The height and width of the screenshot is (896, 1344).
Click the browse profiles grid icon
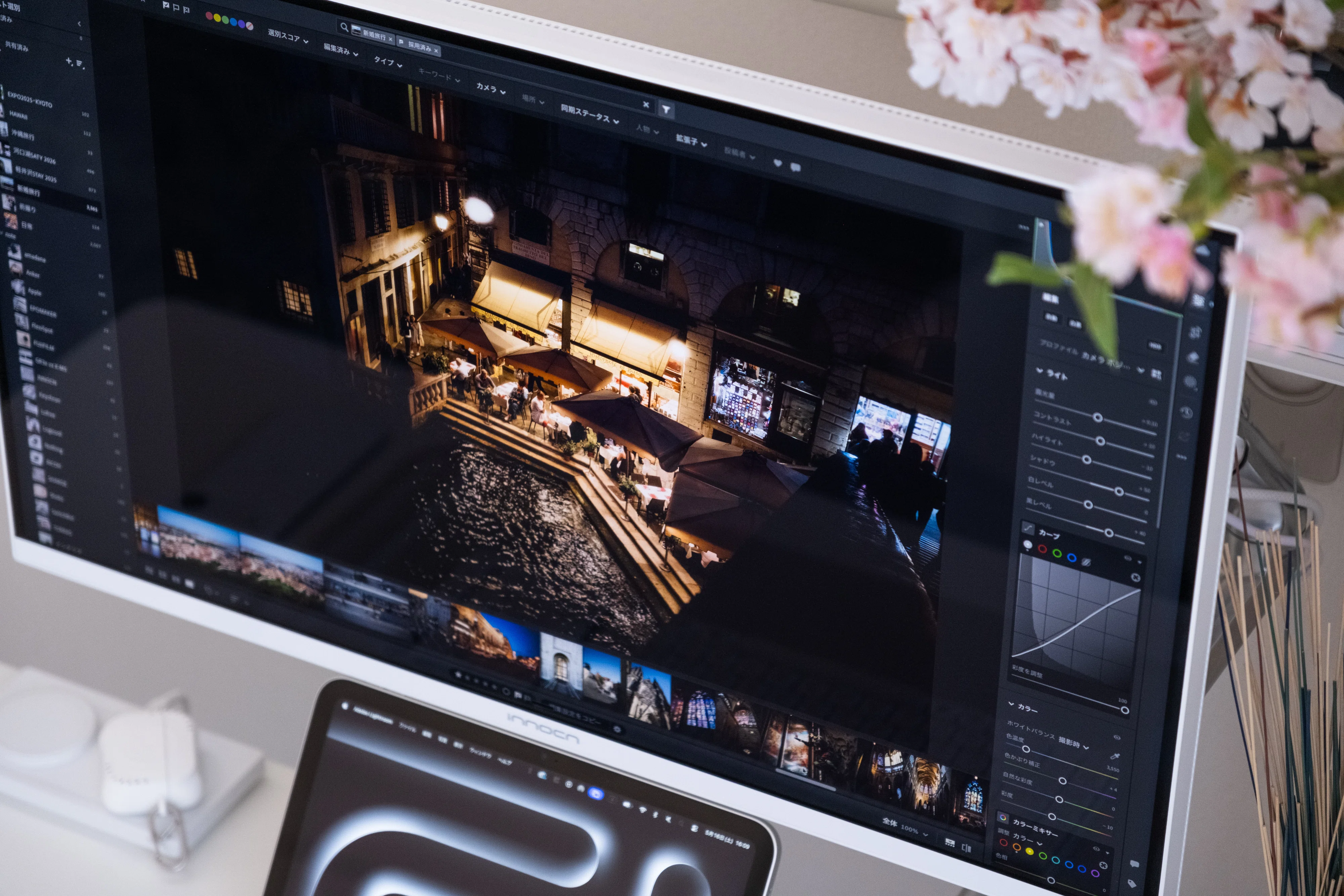[1156, 374]
